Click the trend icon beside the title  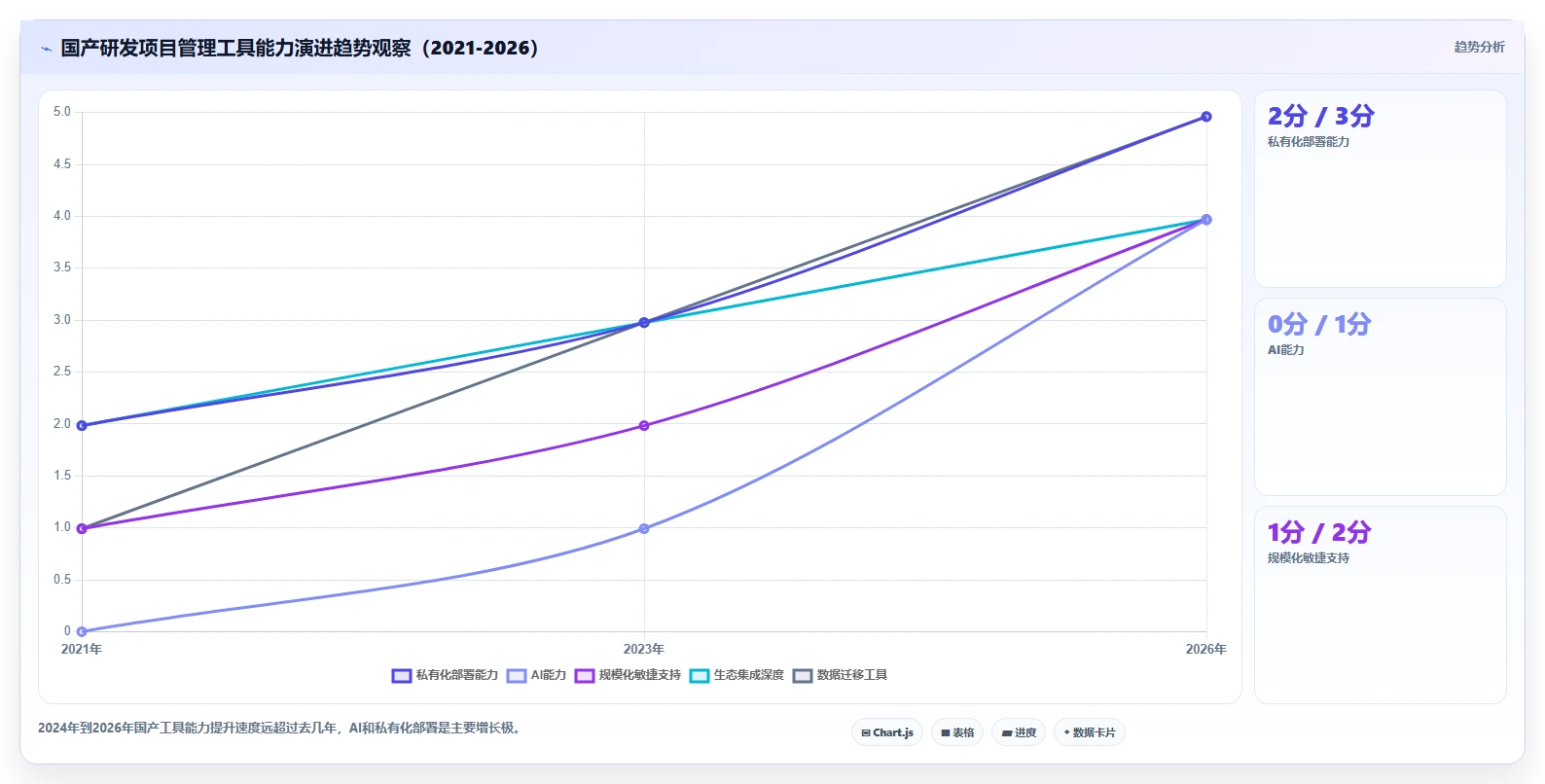(x=46, y=49)
